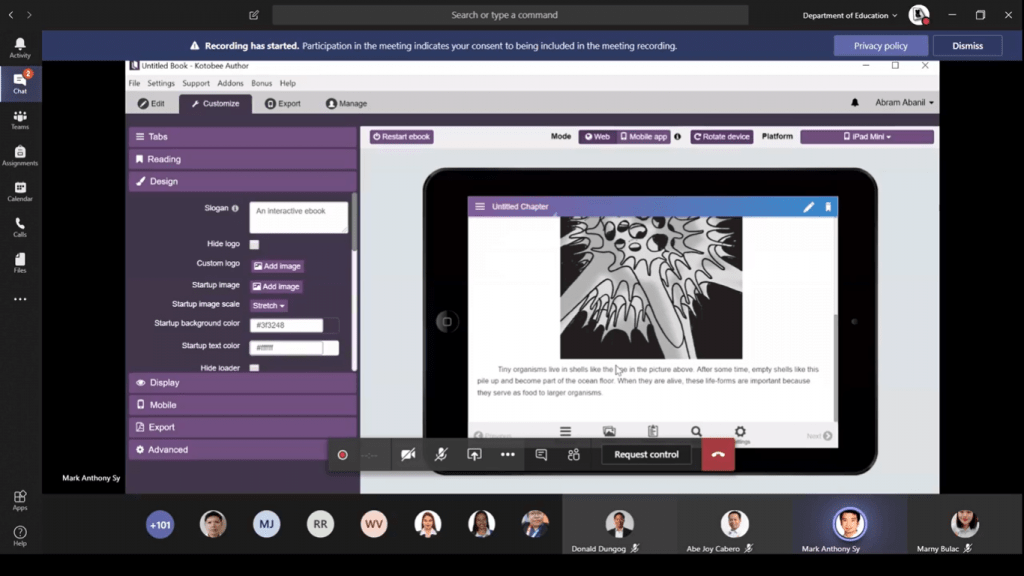Open Teams Activity bell icon
Image resolution: width=1024 pixels, height=576 pixels.
pos(20,48)
